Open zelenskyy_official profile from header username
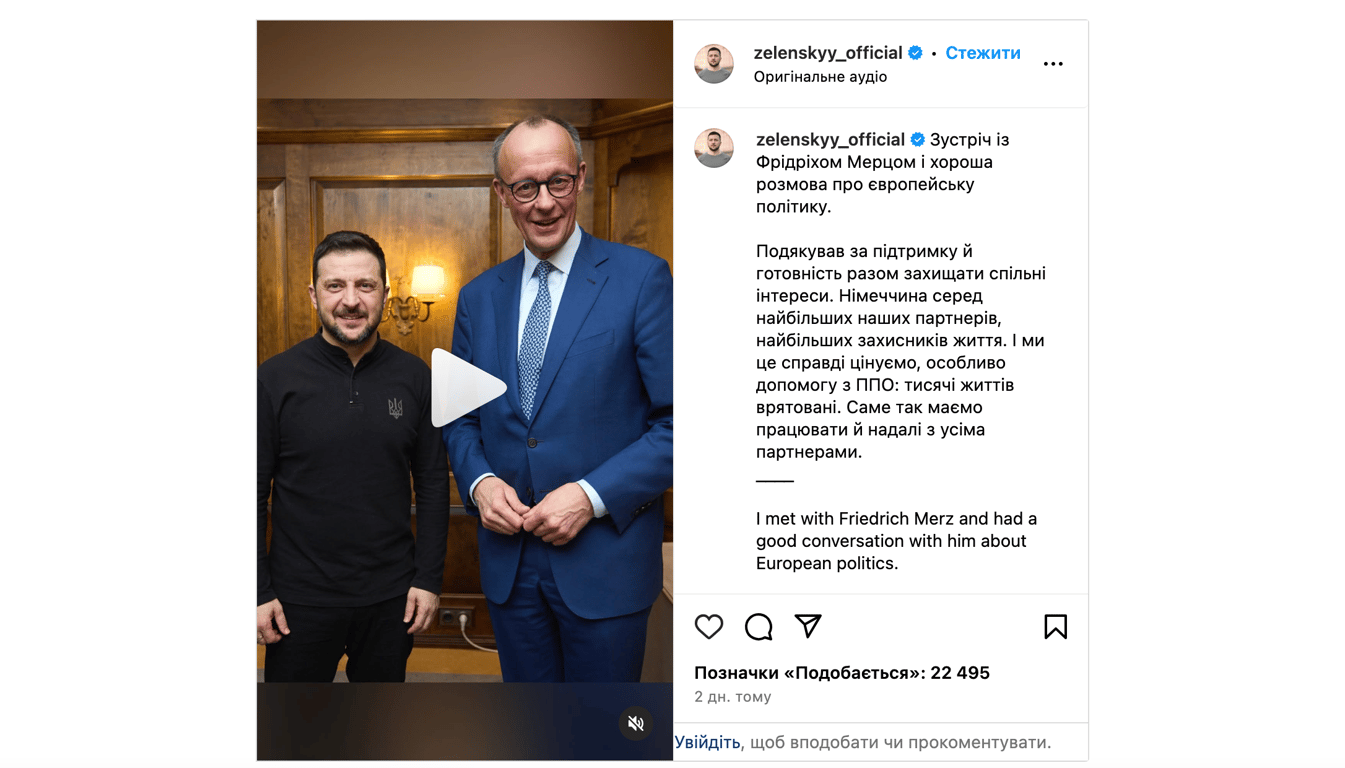The image size is (1345, 768). (828, 53)
